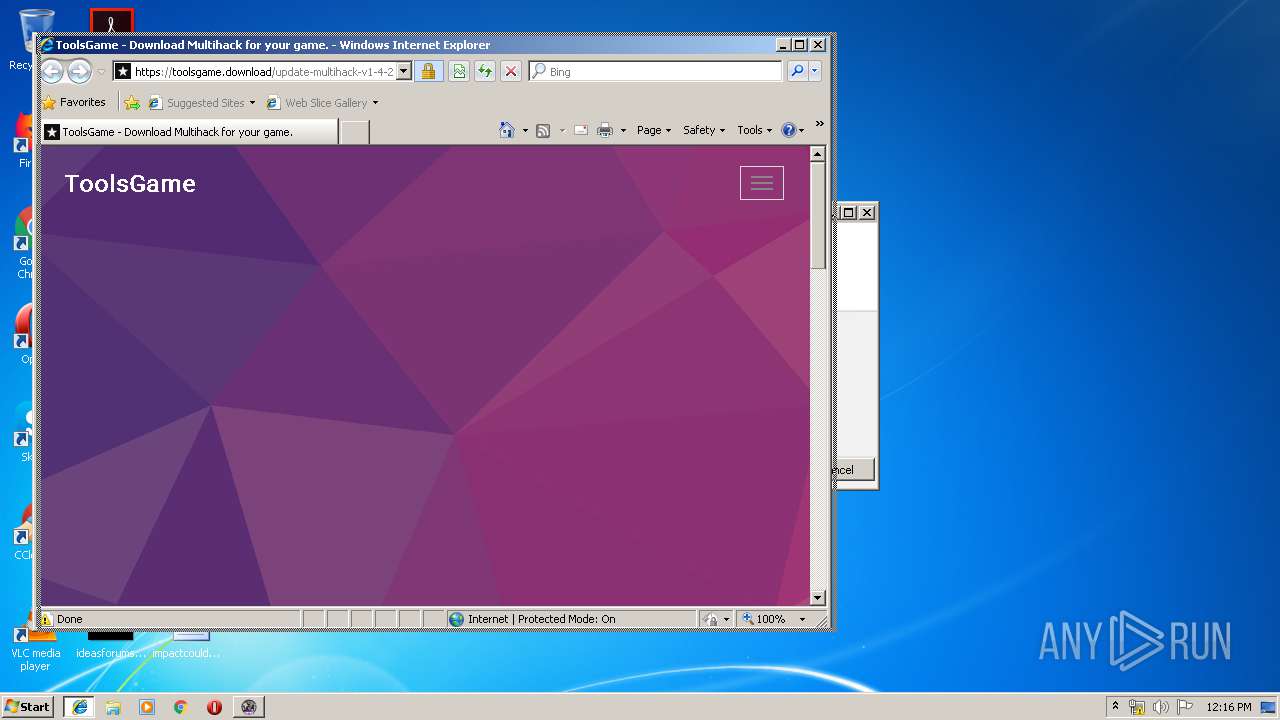
Task: Expand the Print options dropdown arrow
Action: pyautogui.click(x=623, y=131)
